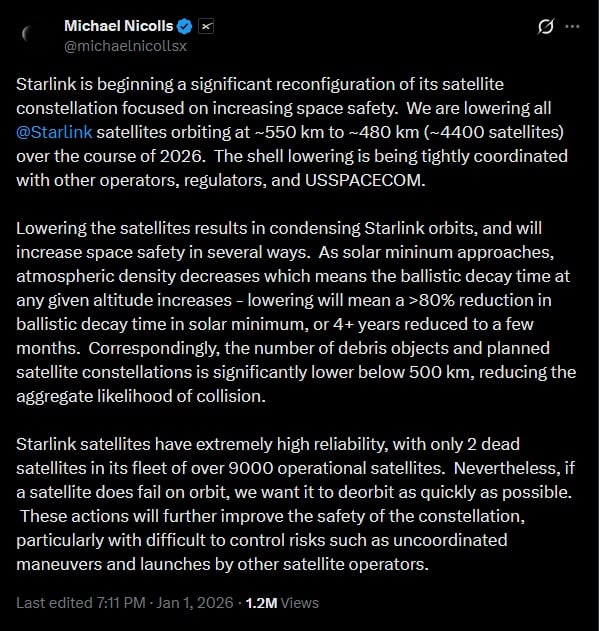The height and width of the screenshot is (631, 599).
Task: Click the "(~4400 satellites)" text
Action: point(494,132)
